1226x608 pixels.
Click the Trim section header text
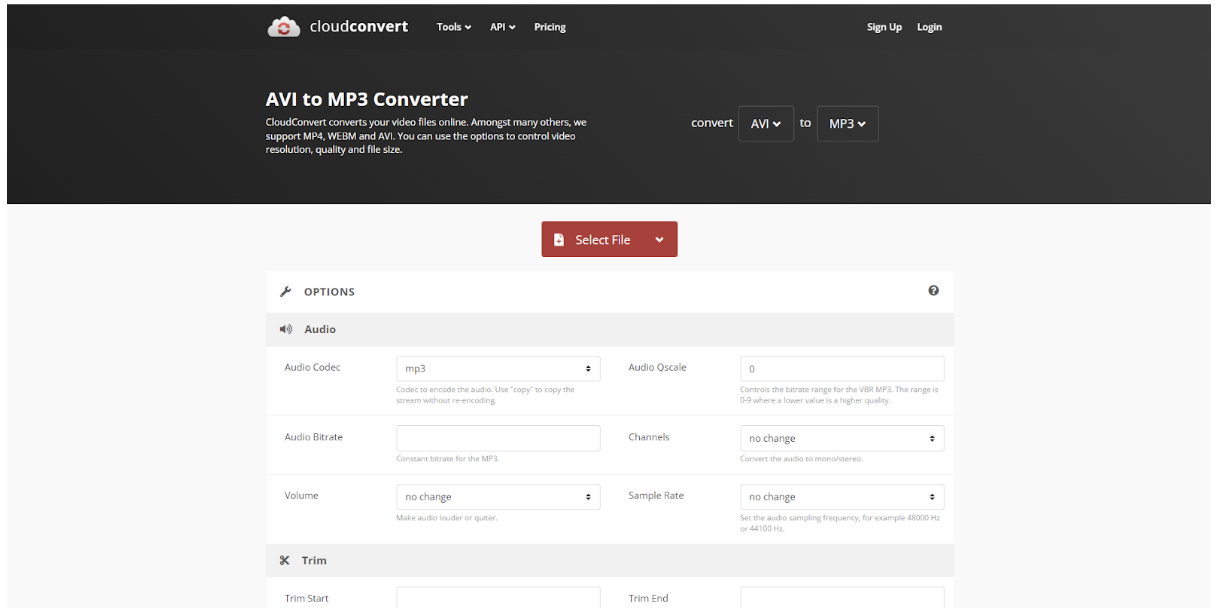pyautogui.click(x=314, y=561)
